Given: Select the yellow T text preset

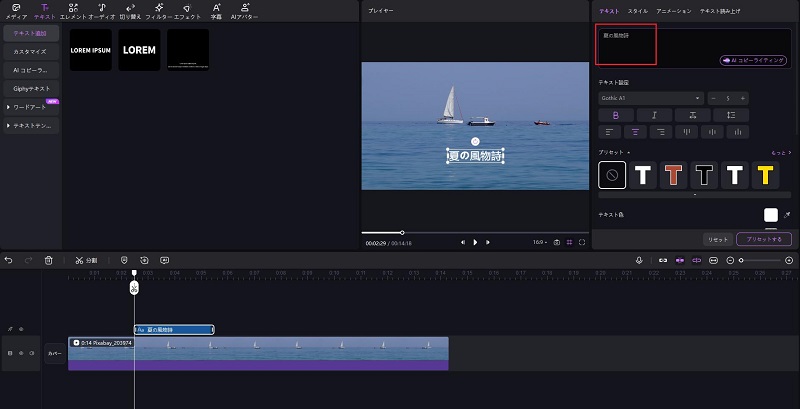Looking at the screenshot, I should coord(766,176).
